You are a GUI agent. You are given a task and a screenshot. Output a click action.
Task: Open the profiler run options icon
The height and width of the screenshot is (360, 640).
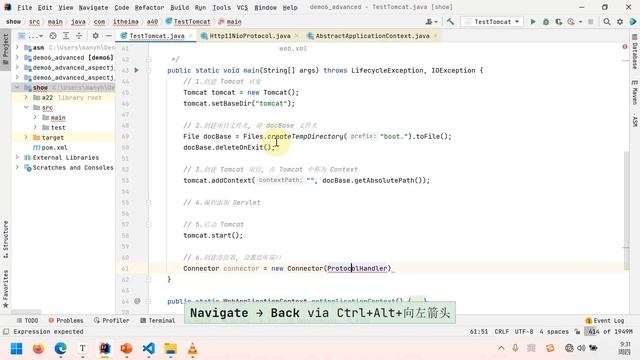[571, 22]
